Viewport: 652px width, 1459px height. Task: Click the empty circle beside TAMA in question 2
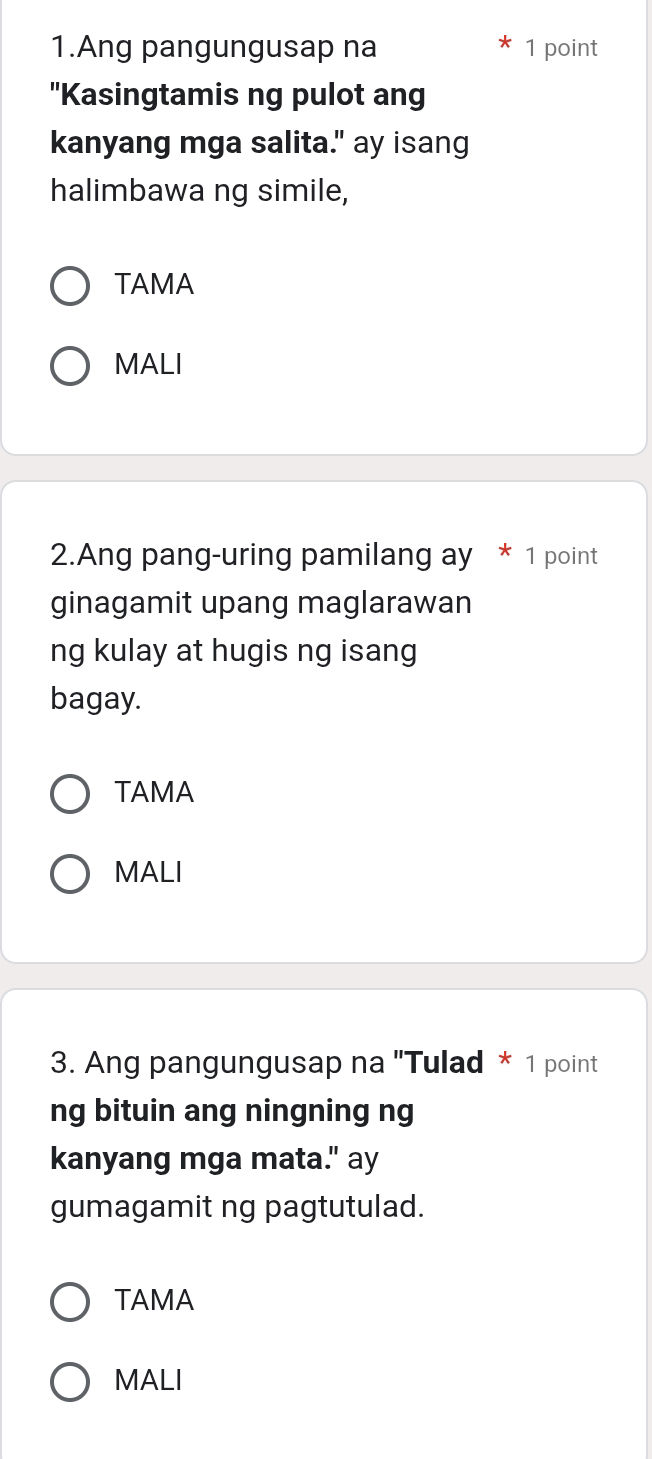tap(70, 794)
